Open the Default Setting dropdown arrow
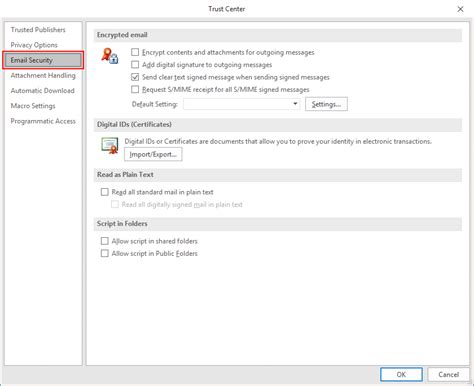474x386 pixels. (x=295, y=104)
